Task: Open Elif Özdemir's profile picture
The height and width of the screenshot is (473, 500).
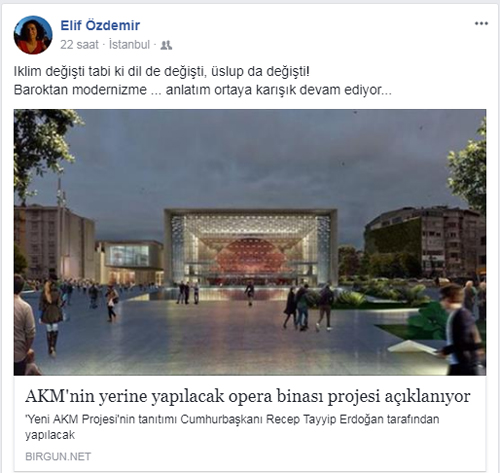Action: (33, 35)
